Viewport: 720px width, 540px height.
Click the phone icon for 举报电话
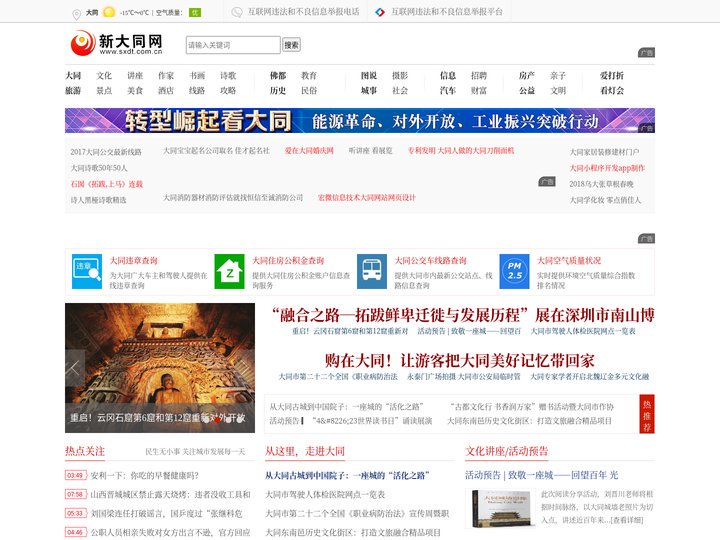coord(237,12)
